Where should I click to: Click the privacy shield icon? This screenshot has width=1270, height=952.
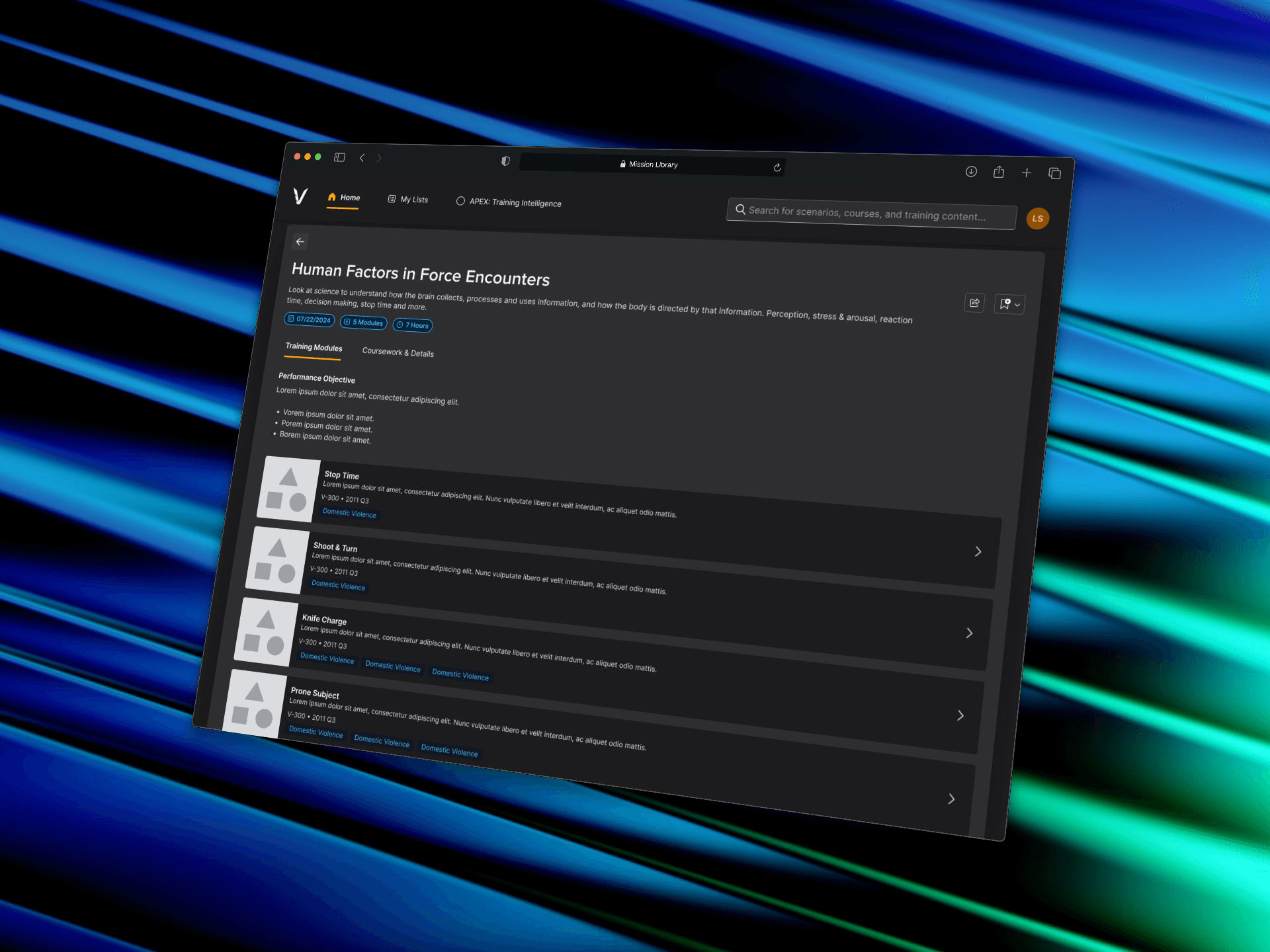pyautogui.click(x=505, y=161)
